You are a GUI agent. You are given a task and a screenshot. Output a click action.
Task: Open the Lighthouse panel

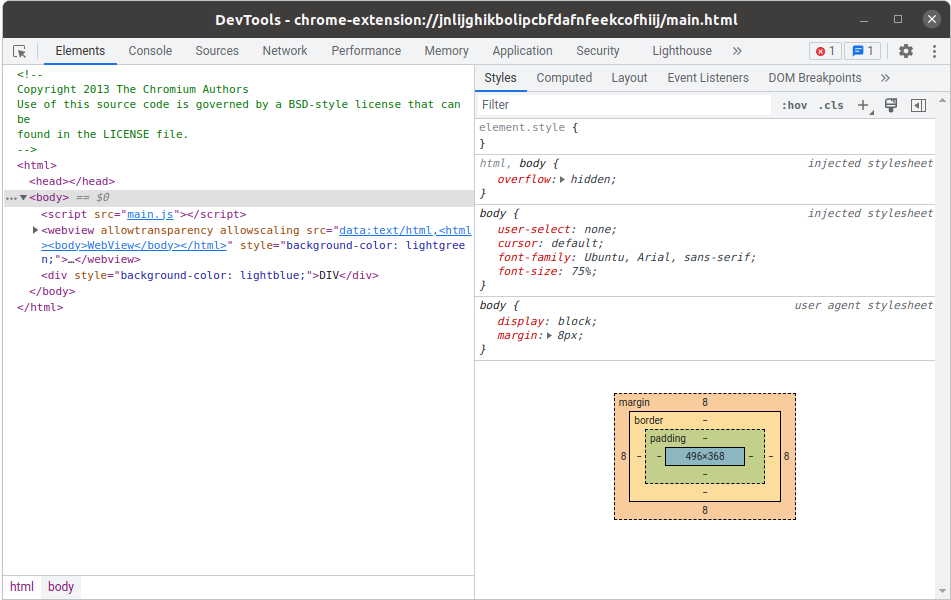point(682,51)
